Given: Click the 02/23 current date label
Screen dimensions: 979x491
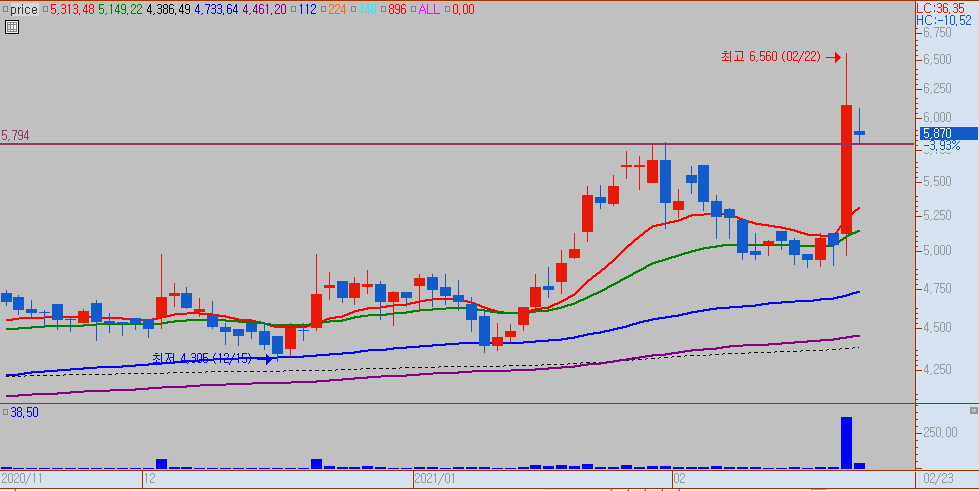Looking at the screenshot, I should pyautogui.click(x=938, y=479).
